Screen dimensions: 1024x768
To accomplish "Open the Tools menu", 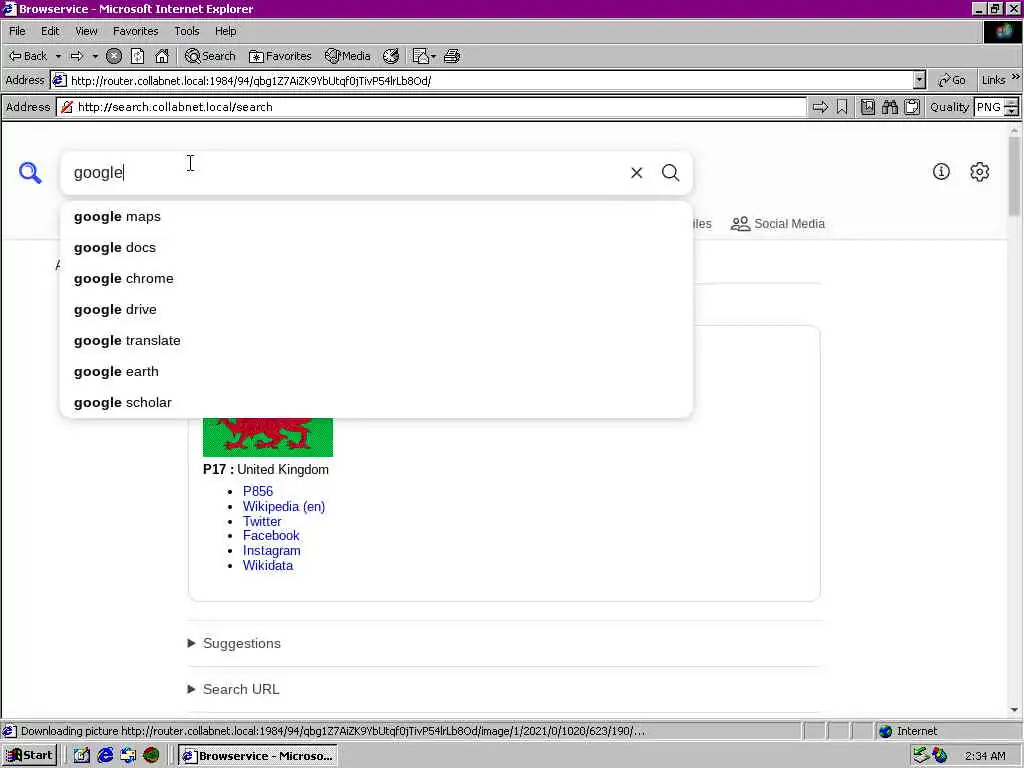I will (x=186, y=31).
